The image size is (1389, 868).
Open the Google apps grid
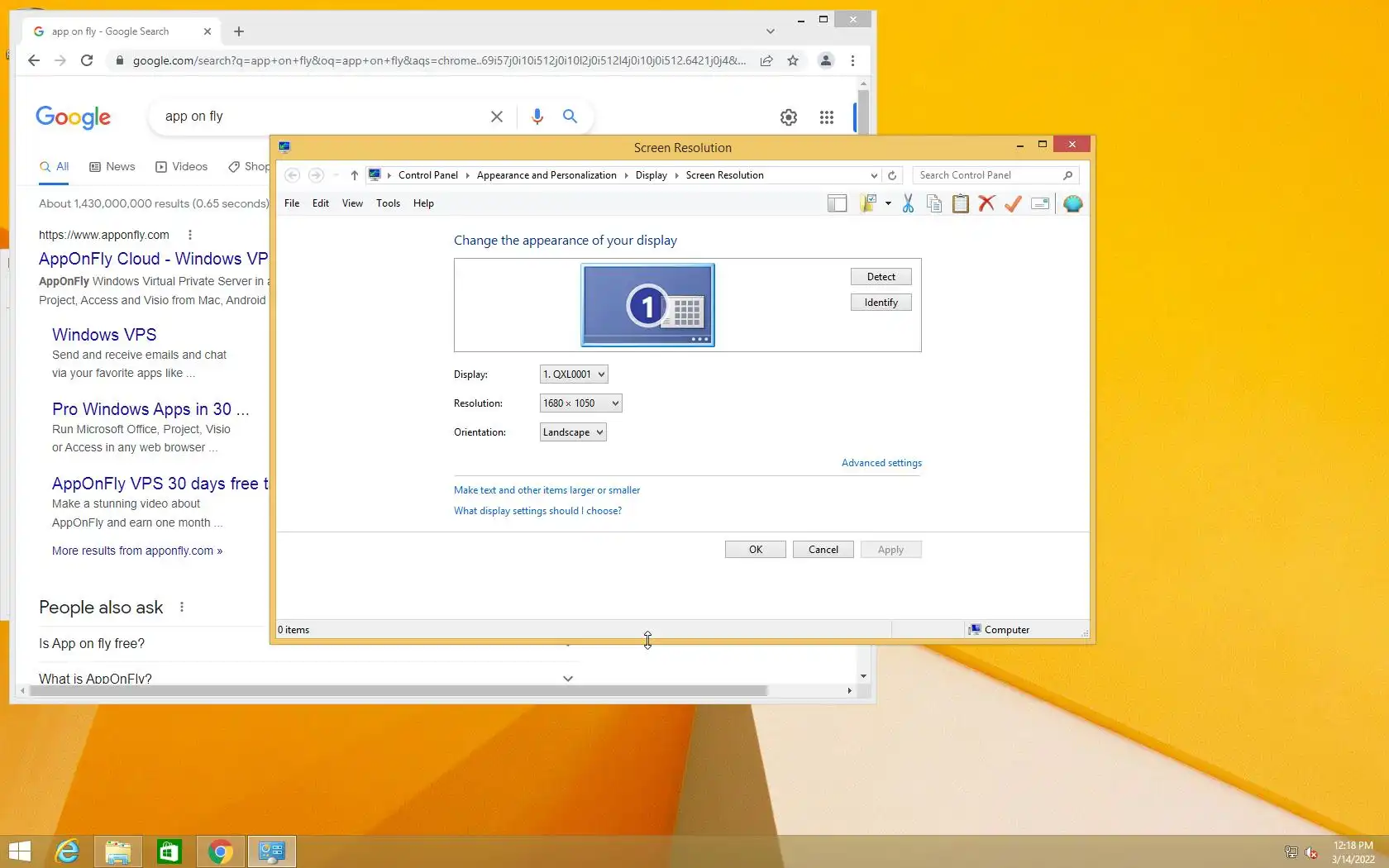[x=827, y=117]
